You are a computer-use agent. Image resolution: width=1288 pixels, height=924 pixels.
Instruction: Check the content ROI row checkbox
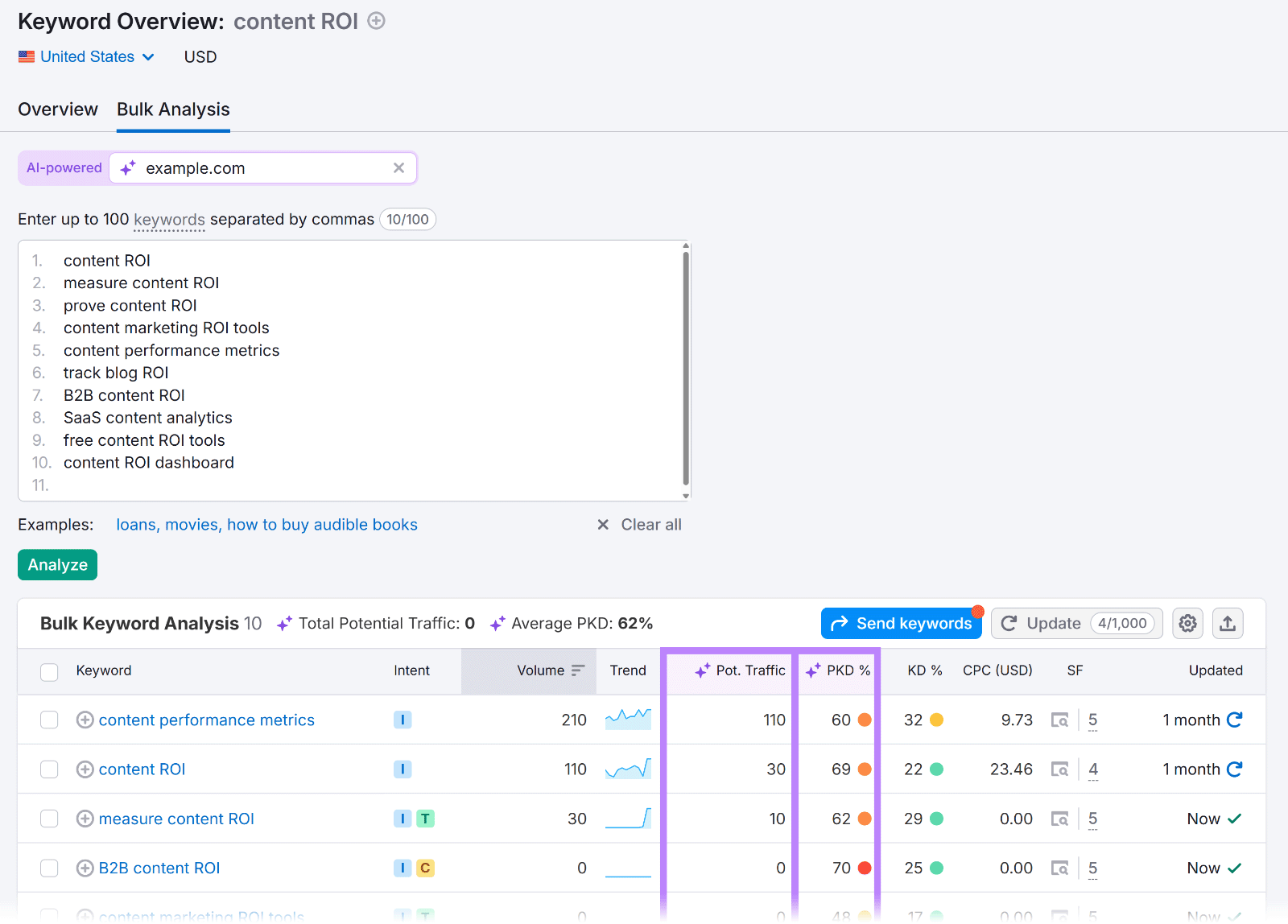pyautogui.click(x=49, y=769)
